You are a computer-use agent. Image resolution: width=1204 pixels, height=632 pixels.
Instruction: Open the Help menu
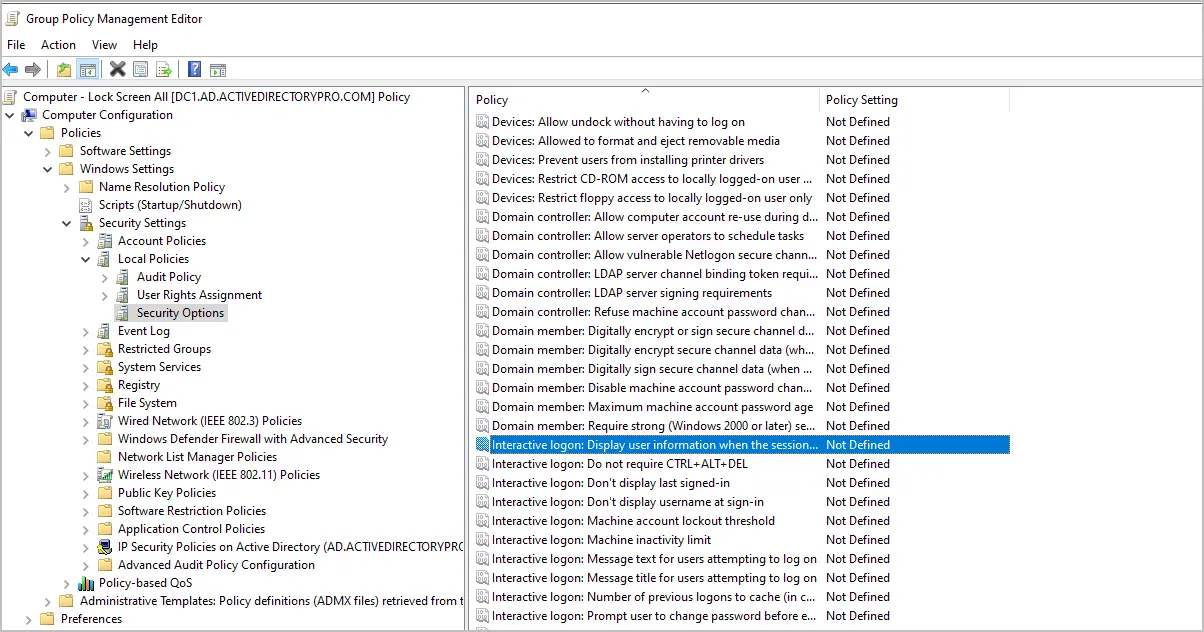click(x=145, y=45)
